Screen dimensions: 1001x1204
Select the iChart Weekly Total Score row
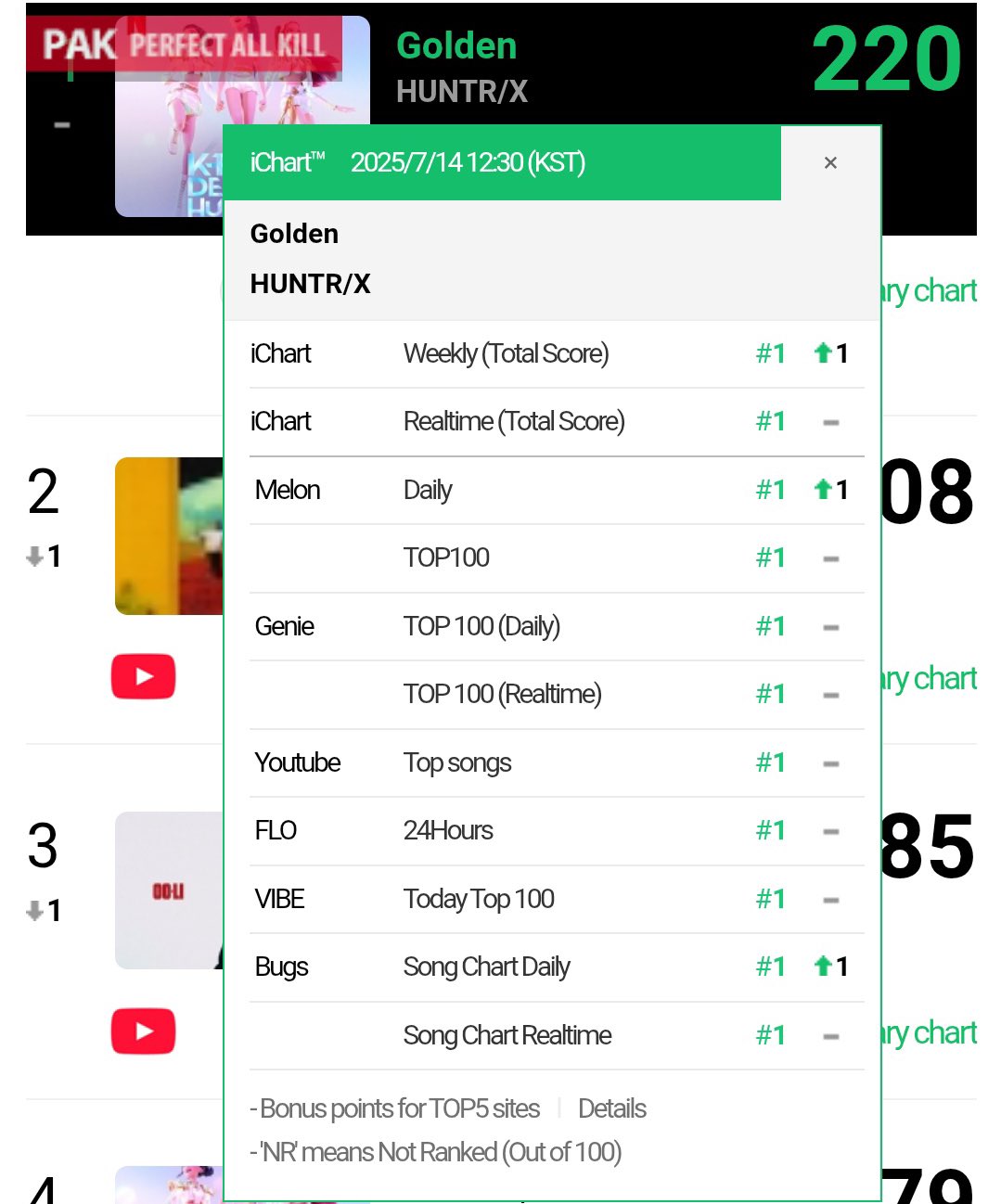(557, 353)
